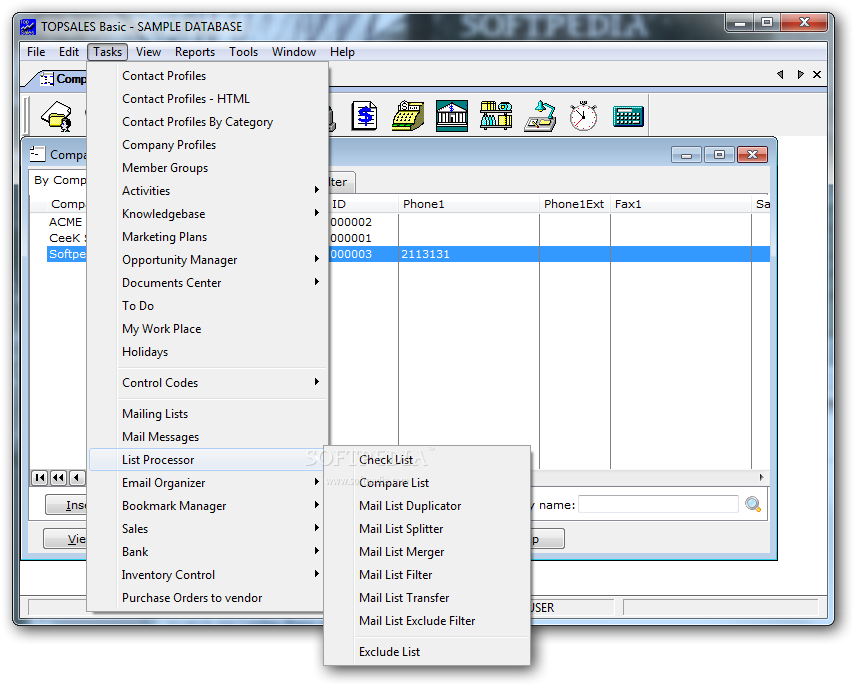Click the name search input field
This screenshot has width=855, height=686.
click(658, 504)
